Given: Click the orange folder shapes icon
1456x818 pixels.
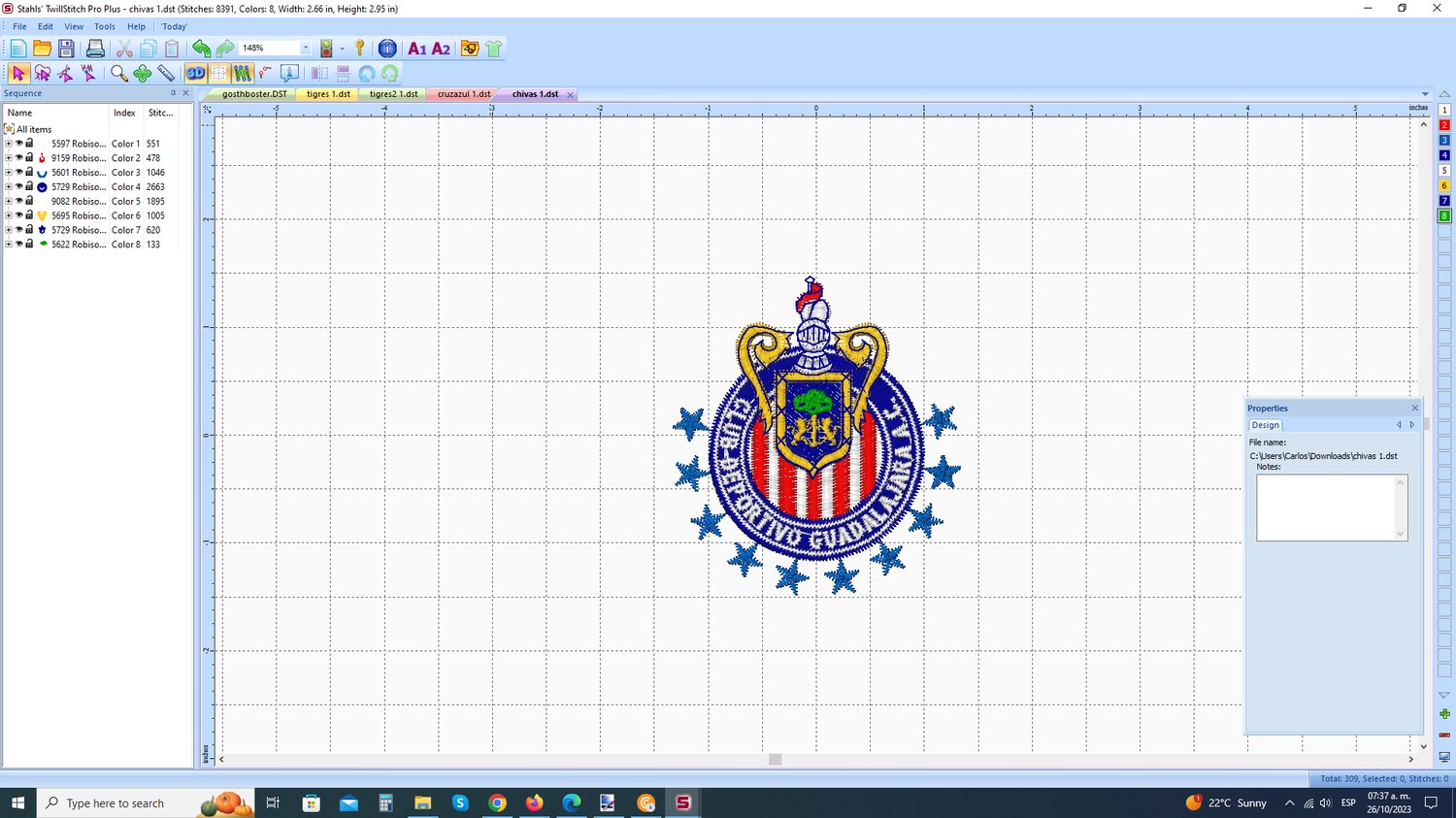Looking at the screenshot, I should (x=470, y=49).
